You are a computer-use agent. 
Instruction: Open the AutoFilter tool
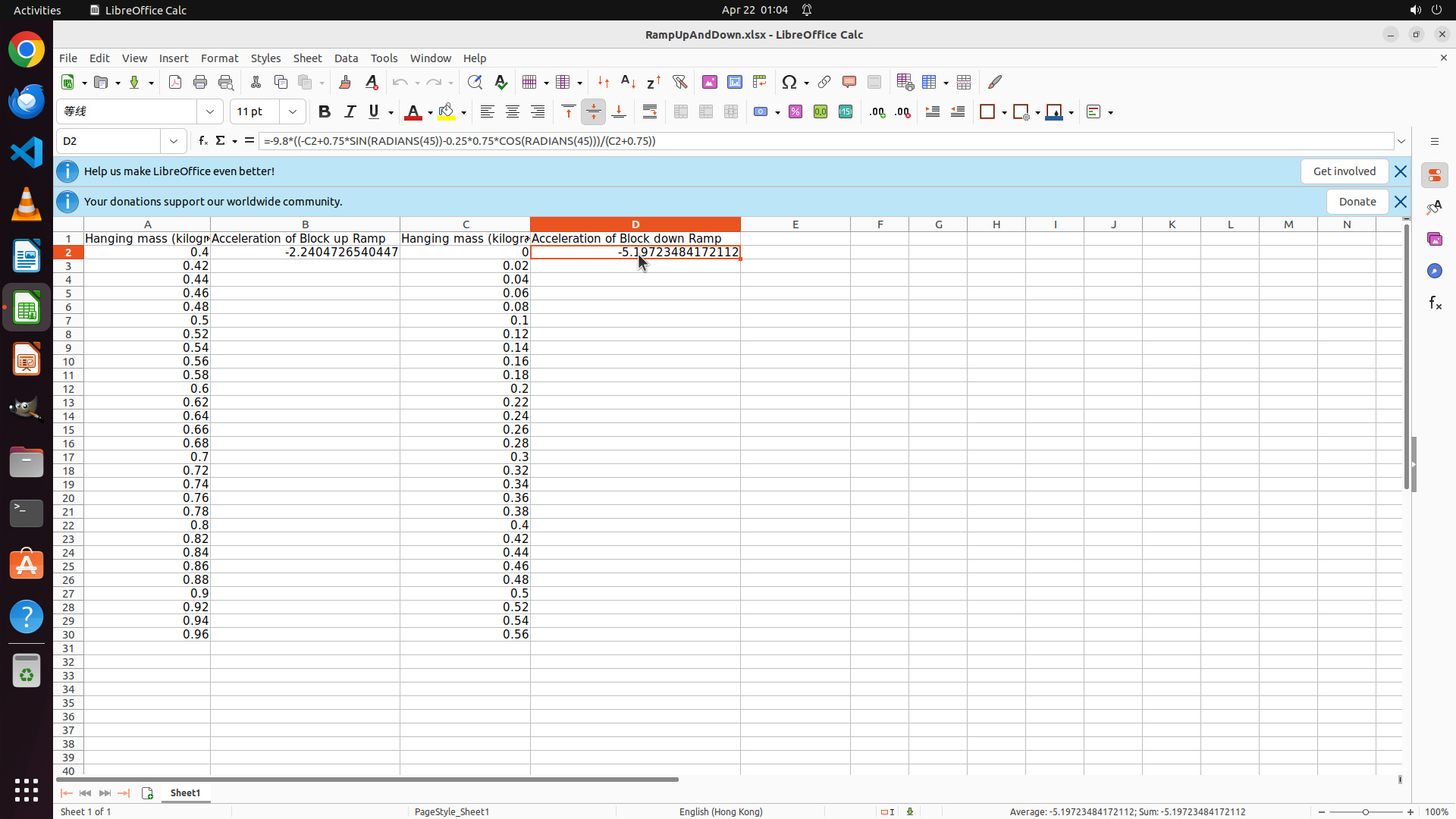679,83
